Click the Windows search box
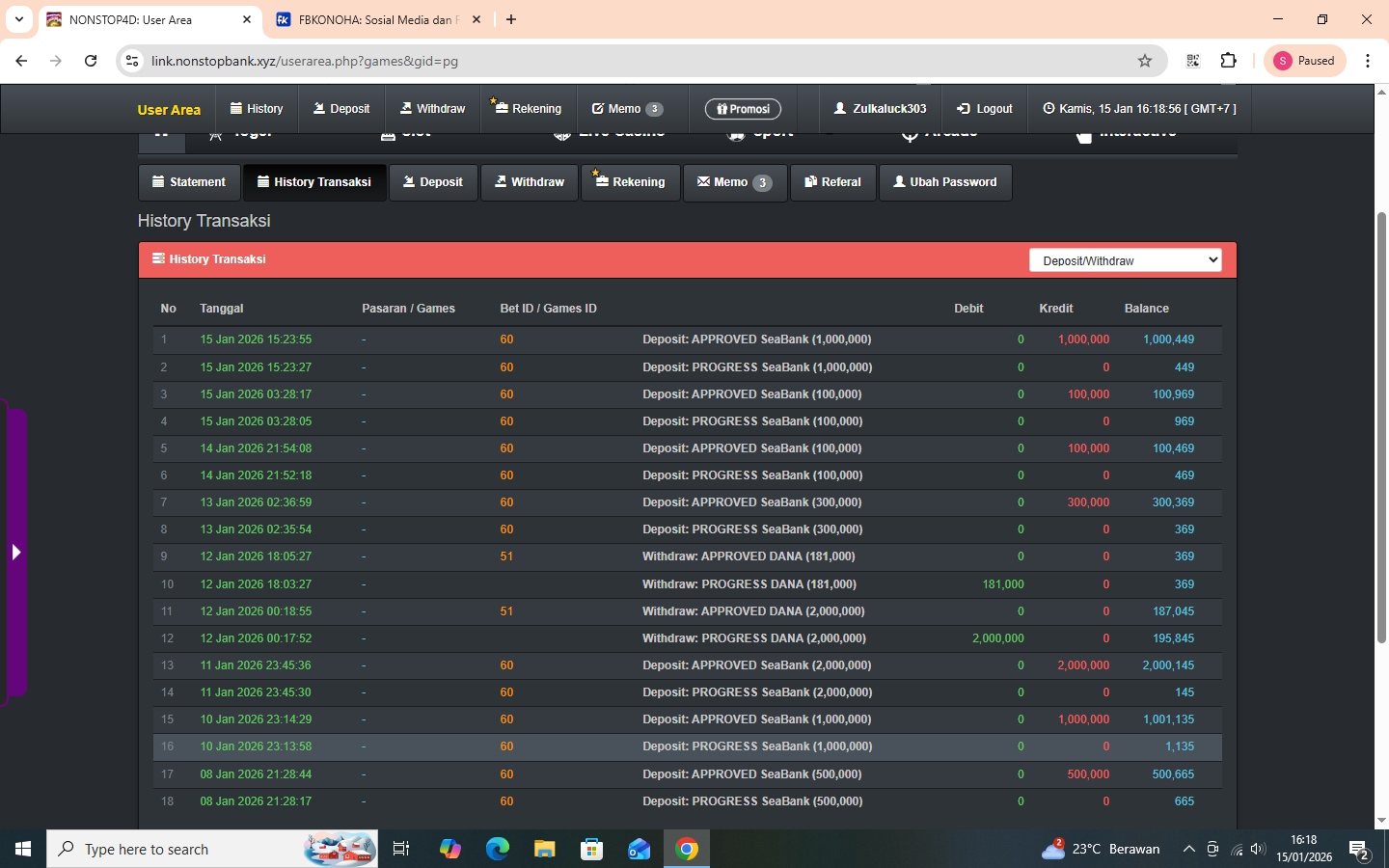 pos(212,849)
